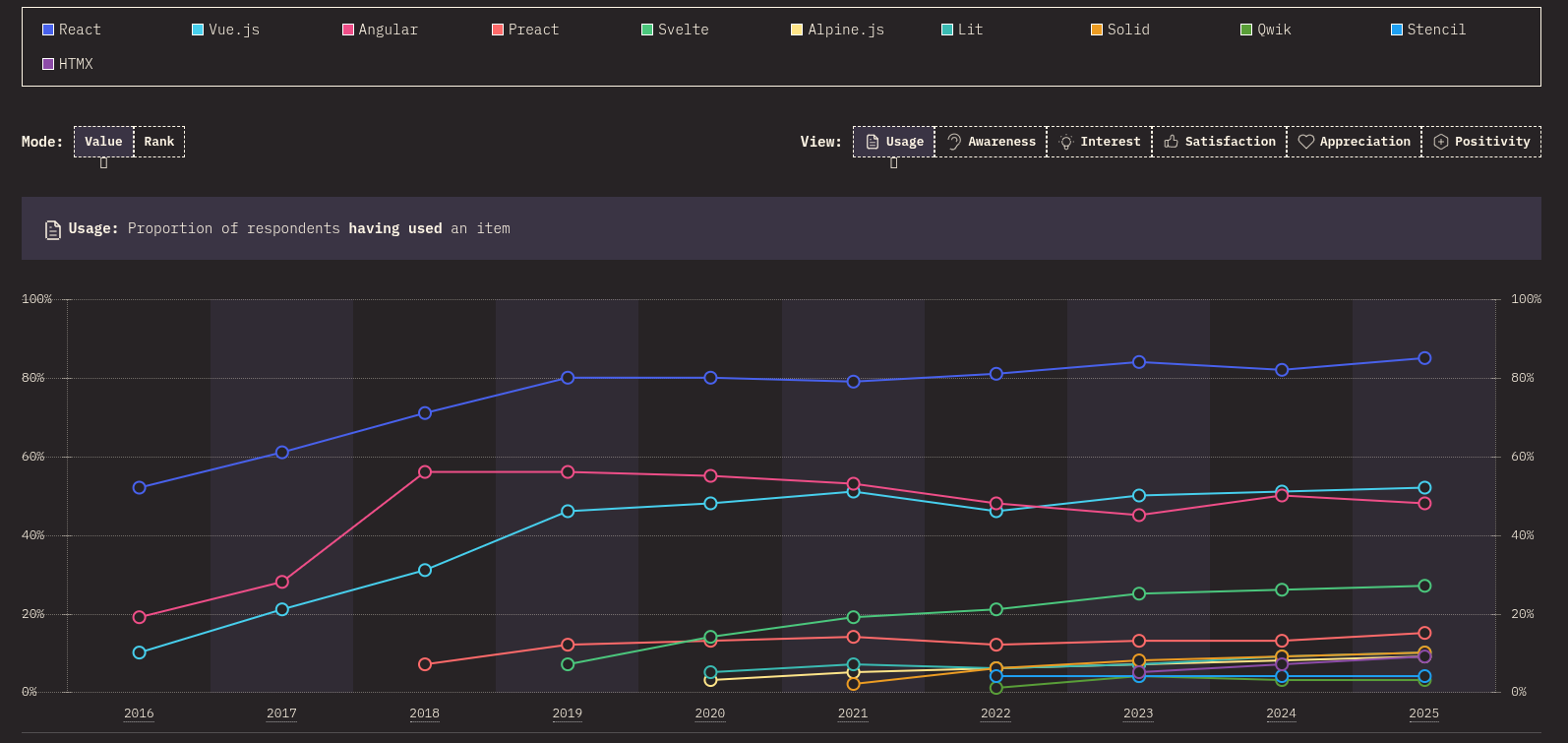Click the 2016 year axis label
This screenshot has height=743, width=1568.
[139, 713]
